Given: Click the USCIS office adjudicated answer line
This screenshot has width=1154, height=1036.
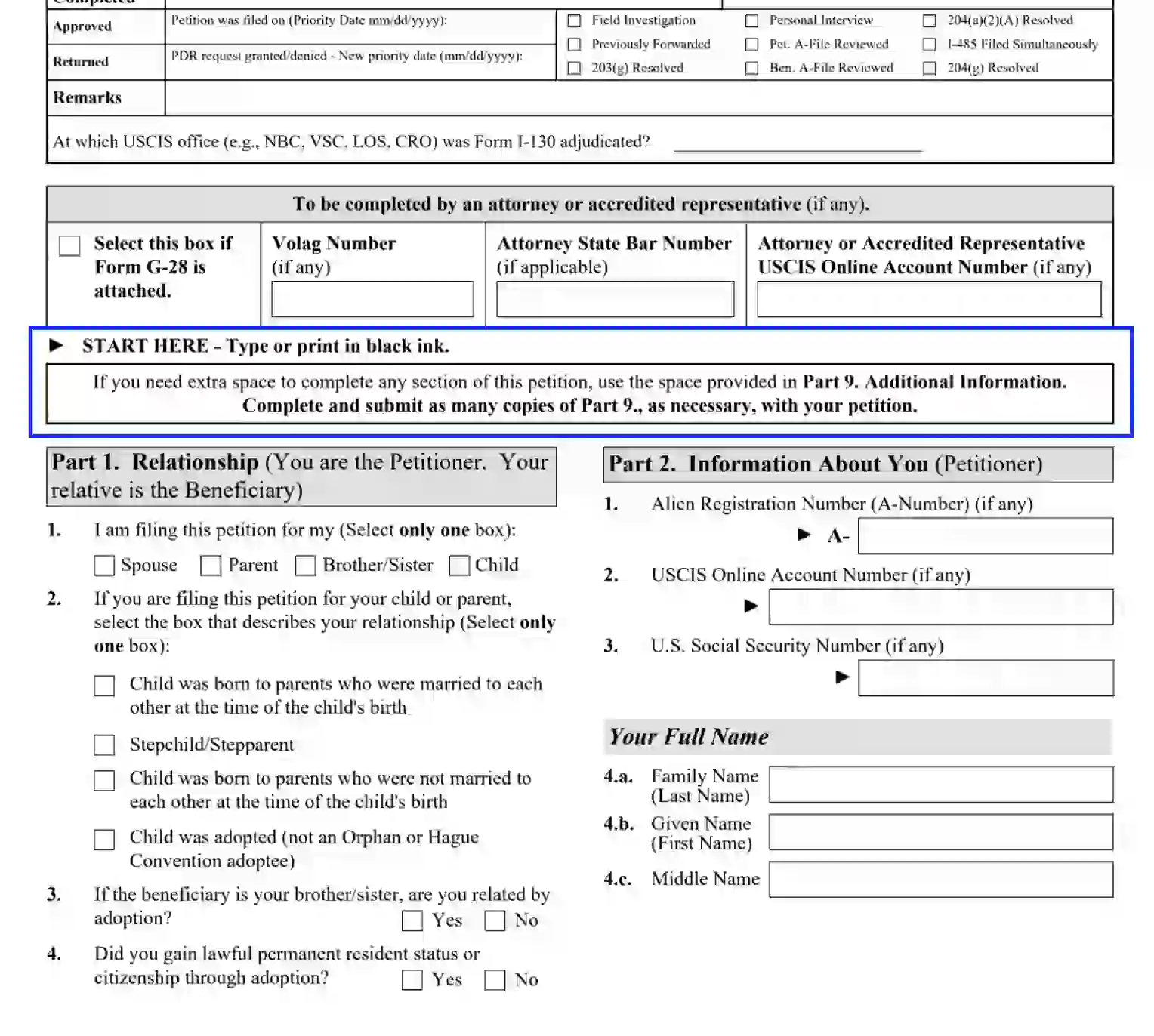Looking at the screenshot, I should [798, 143].
